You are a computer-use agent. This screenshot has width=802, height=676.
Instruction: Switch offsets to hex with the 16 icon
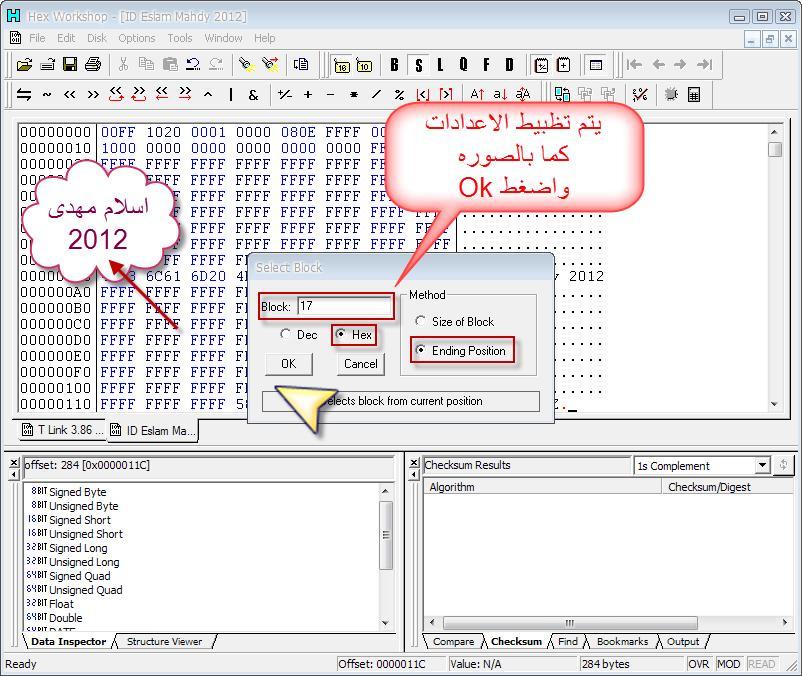click(341, 65)
